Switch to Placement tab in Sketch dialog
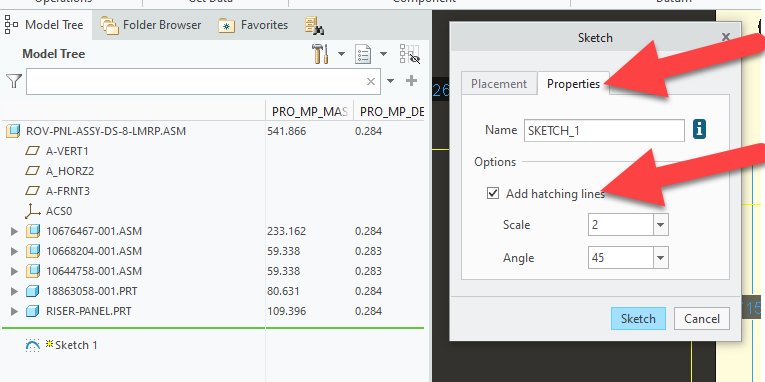The width and height of the screenshot is (765, 382). 499,84
